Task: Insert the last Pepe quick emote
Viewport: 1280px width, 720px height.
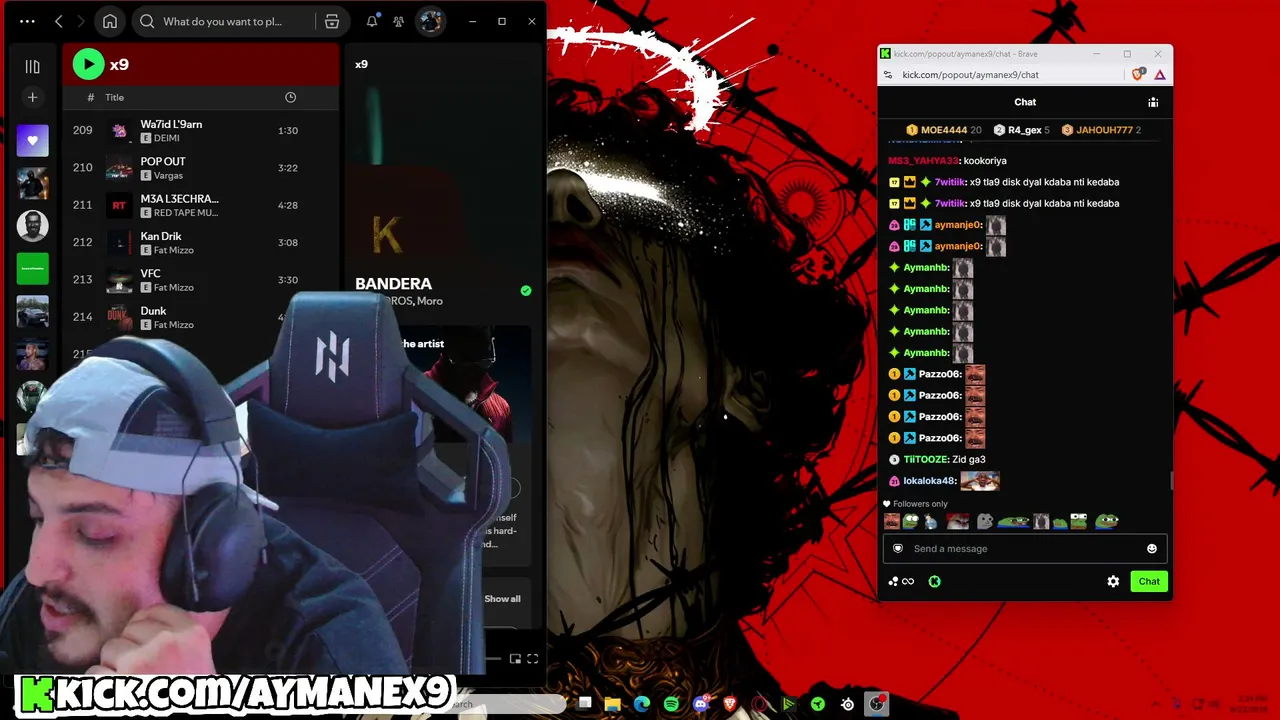Action: pos(1106,521)
